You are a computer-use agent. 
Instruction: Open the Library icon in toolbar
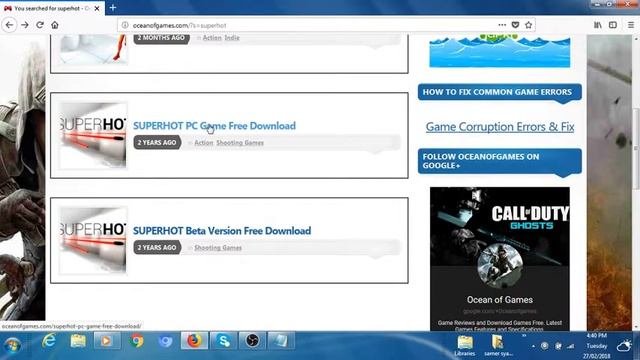598,25
